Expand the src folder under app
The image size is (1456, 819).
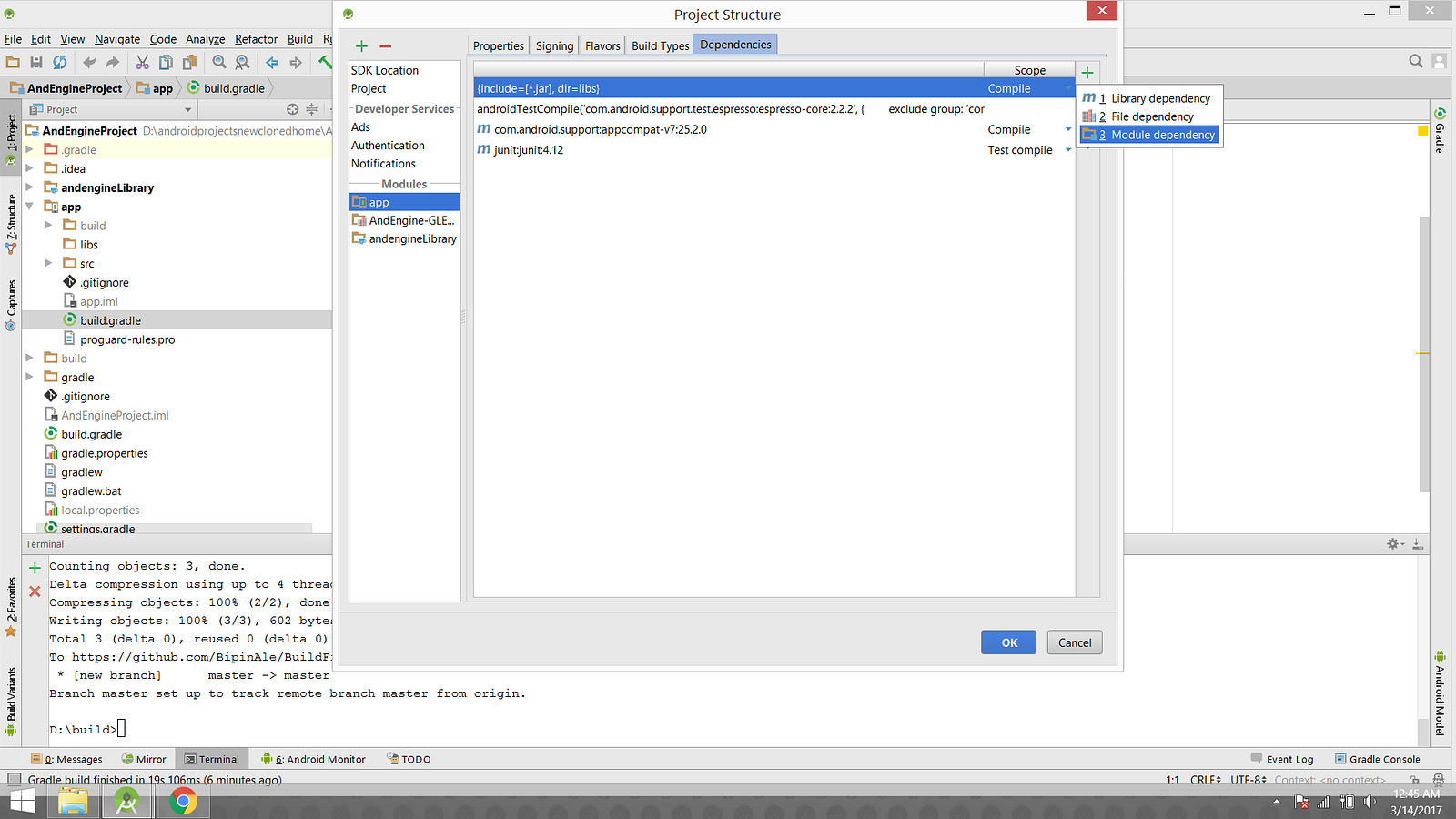pos(48,263)
